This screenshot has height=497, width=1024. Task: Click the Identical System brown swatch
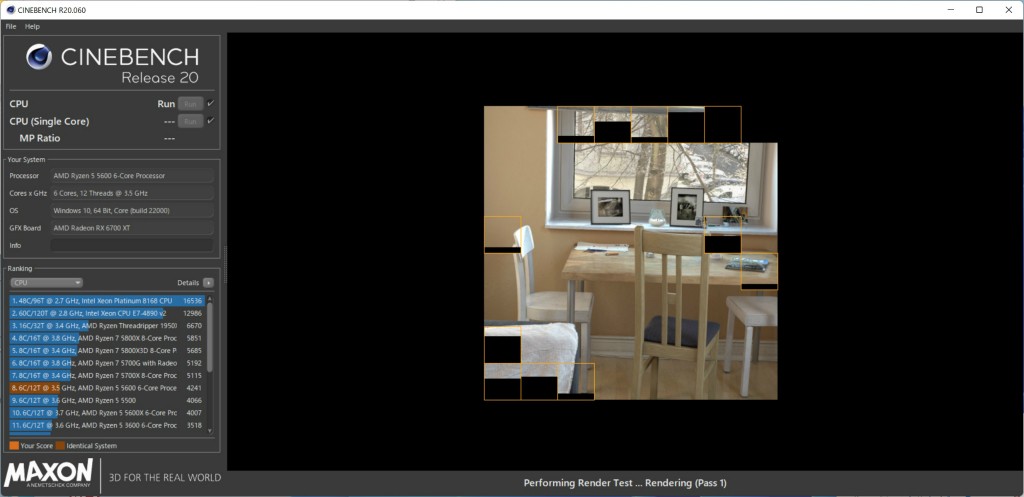pos(60,446)
